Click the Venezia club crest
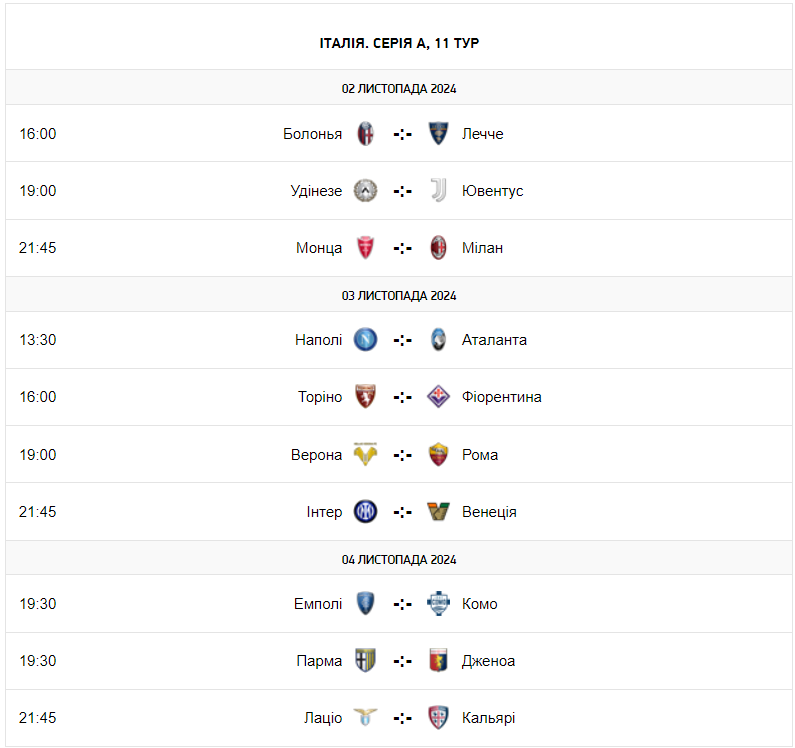Viewport: 795px width, 748px height. pyautogui.click(x=438, y=512)
